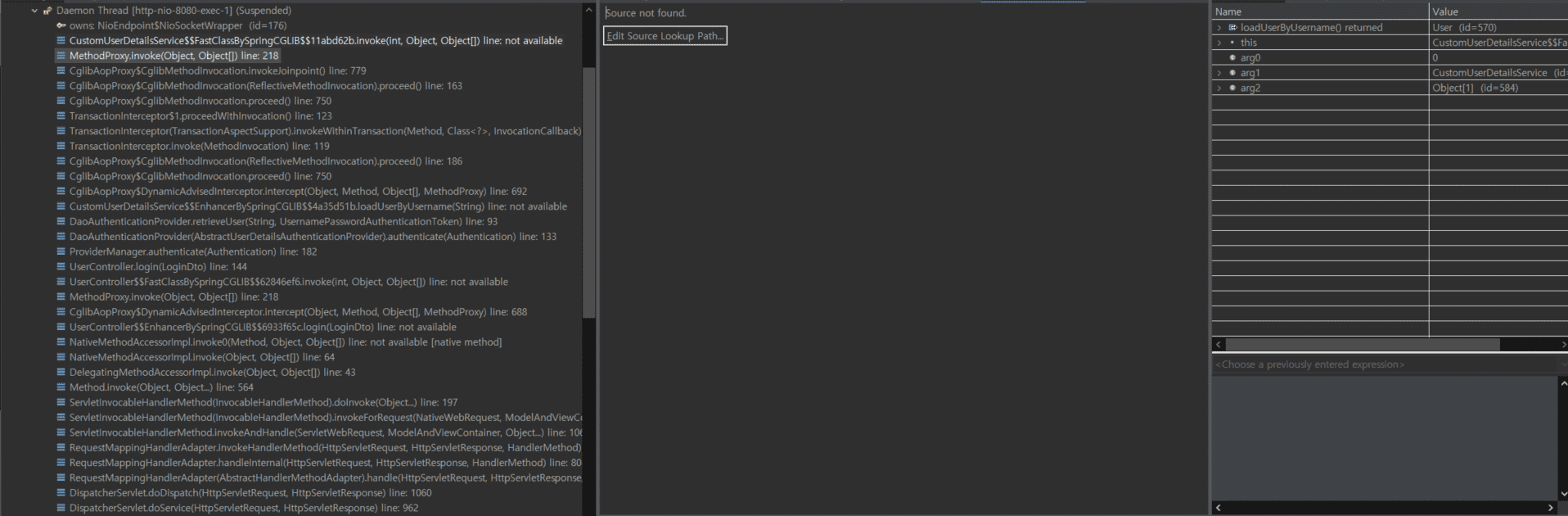Select the TransactionInterceptor.invoke(MethodInvocation) line: 119 frame
This screenshot has height=516, width=1568.
pos(200,147)
